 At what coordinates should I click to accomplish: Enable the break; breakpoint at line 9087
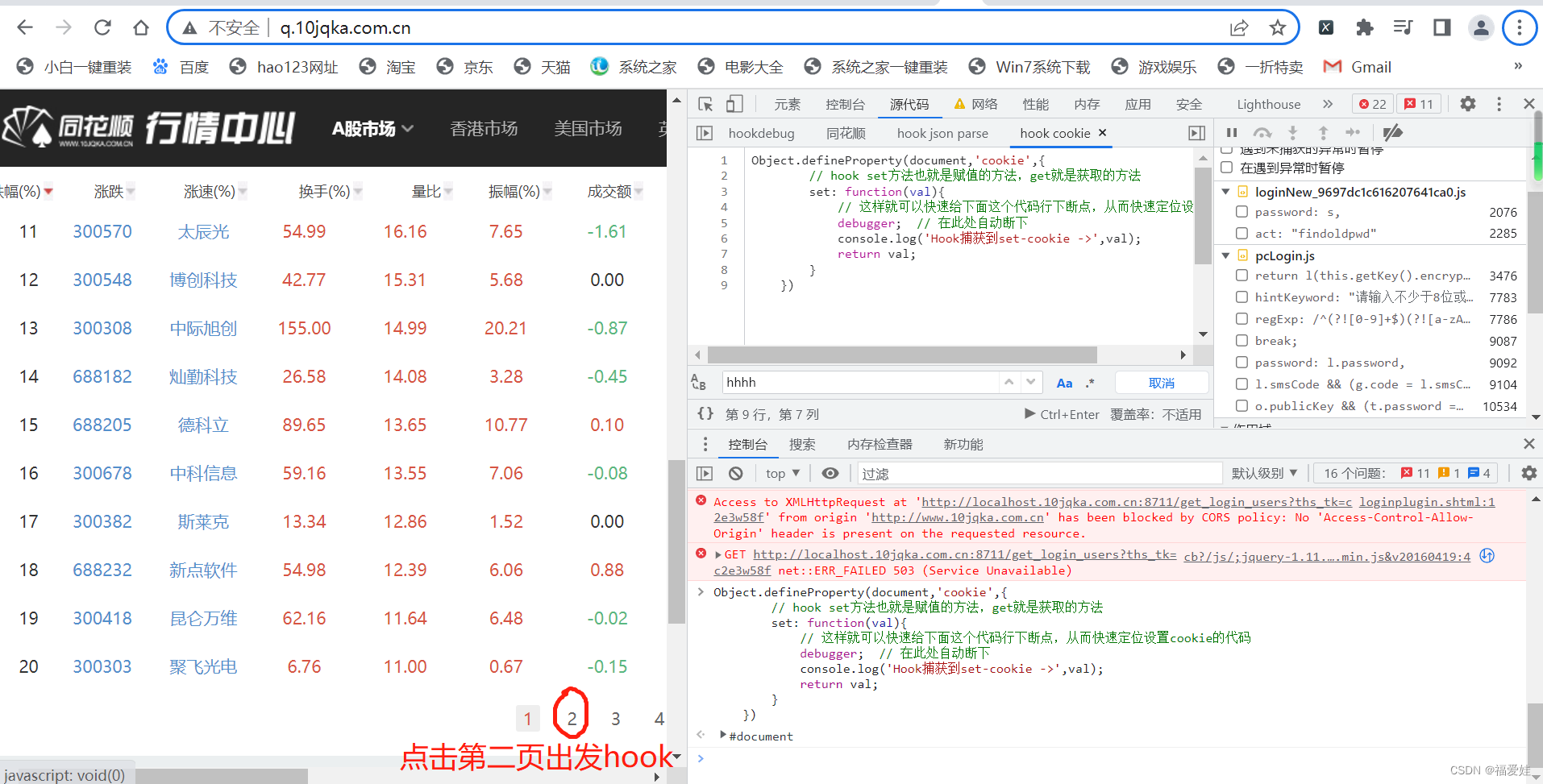(x=1241, y=341)
